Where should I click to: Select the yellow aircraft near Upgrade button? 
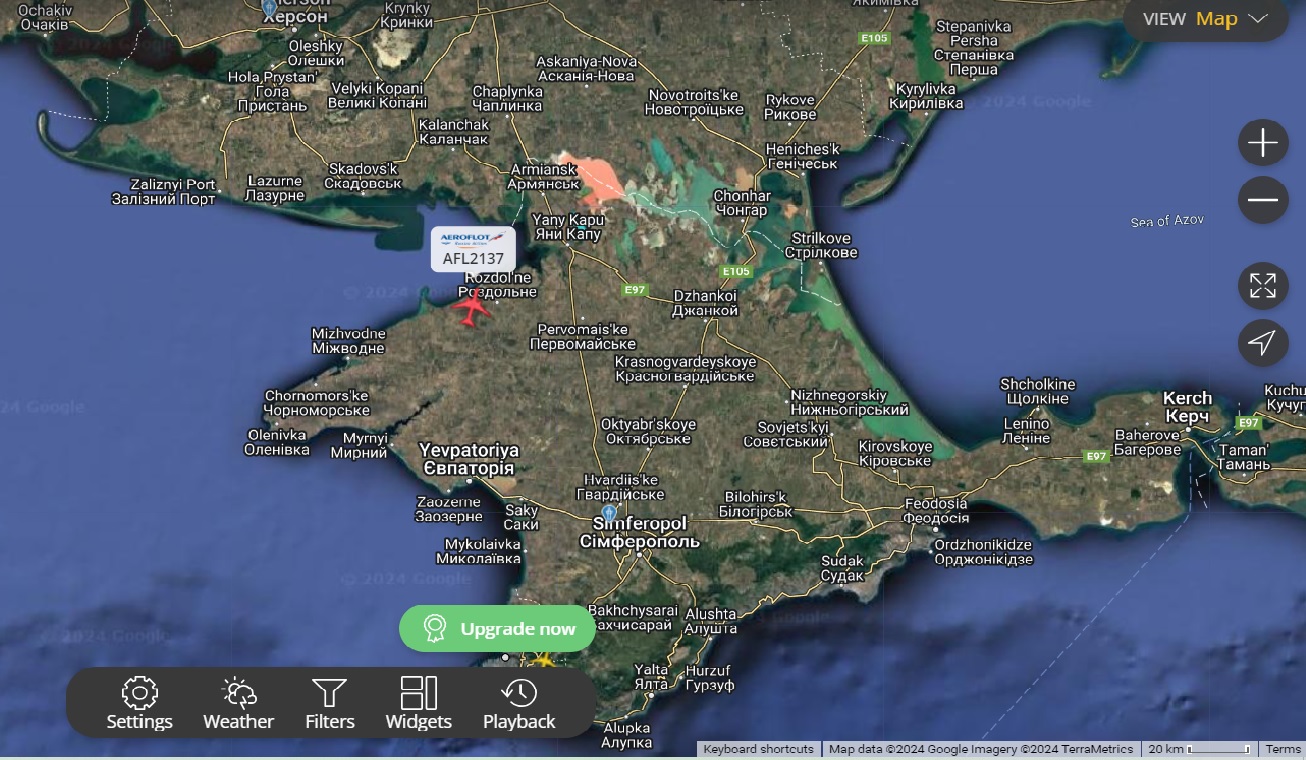pyautogui.click(x=543, y=659)
